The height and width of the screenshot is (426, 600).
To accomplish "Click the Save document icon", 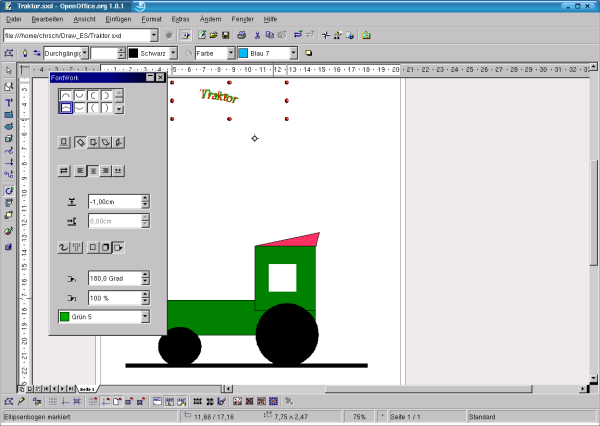I will click(x=227, y=35).
